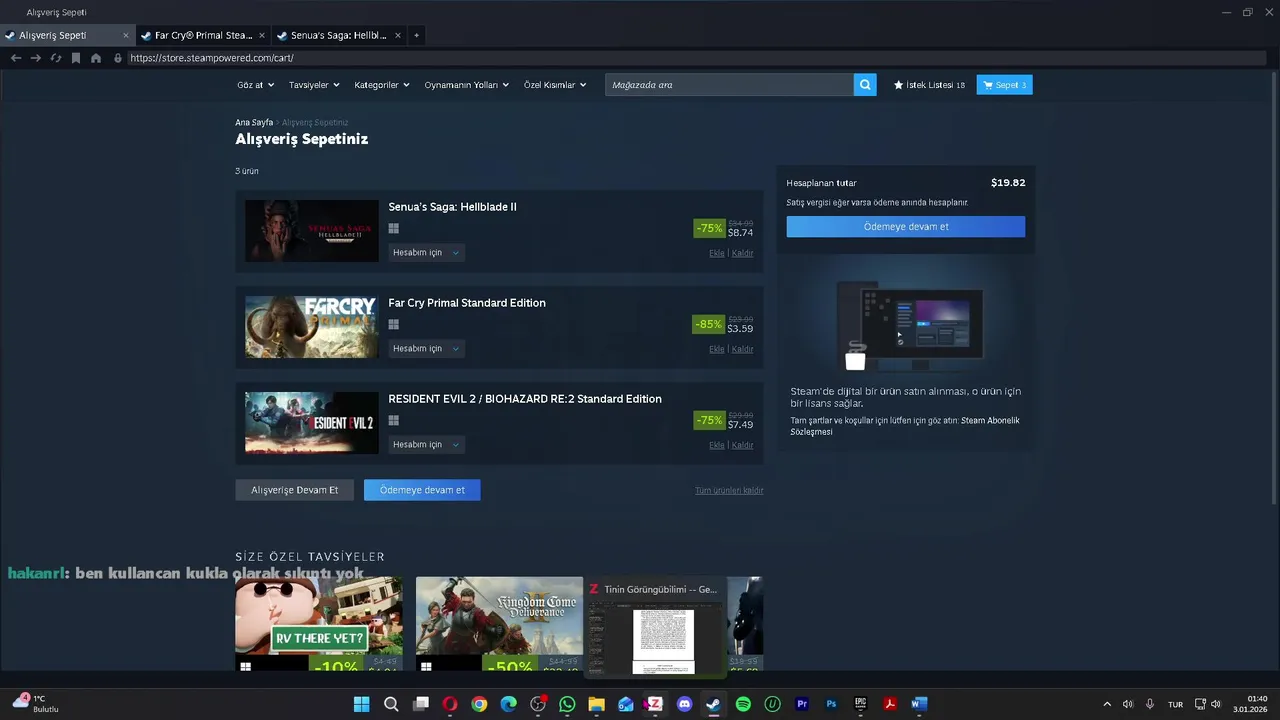Image resolution: width=1280 pixels, height=720 pixels.
Task: Click Ekle link for Far Cry Primal
Action: [x=717, y=350]
